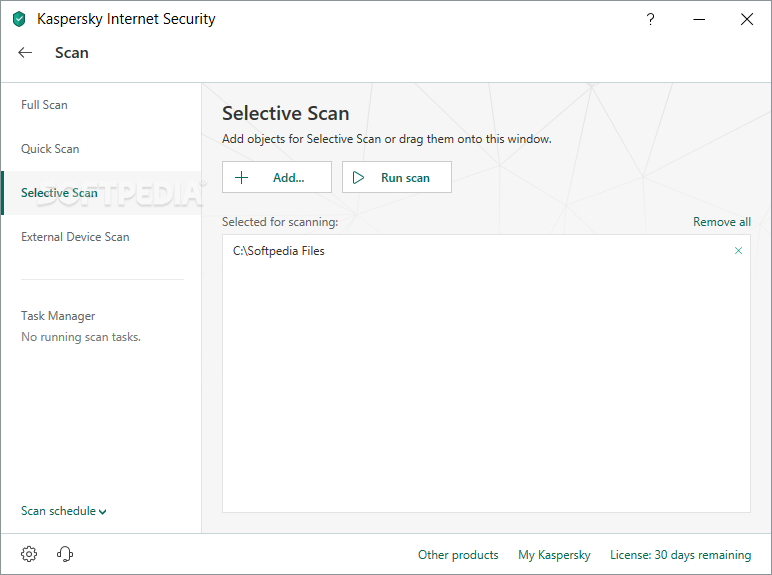This screenshot has height=575, width=772.
Task: Click the Add... button
Action: pos(277,177)
